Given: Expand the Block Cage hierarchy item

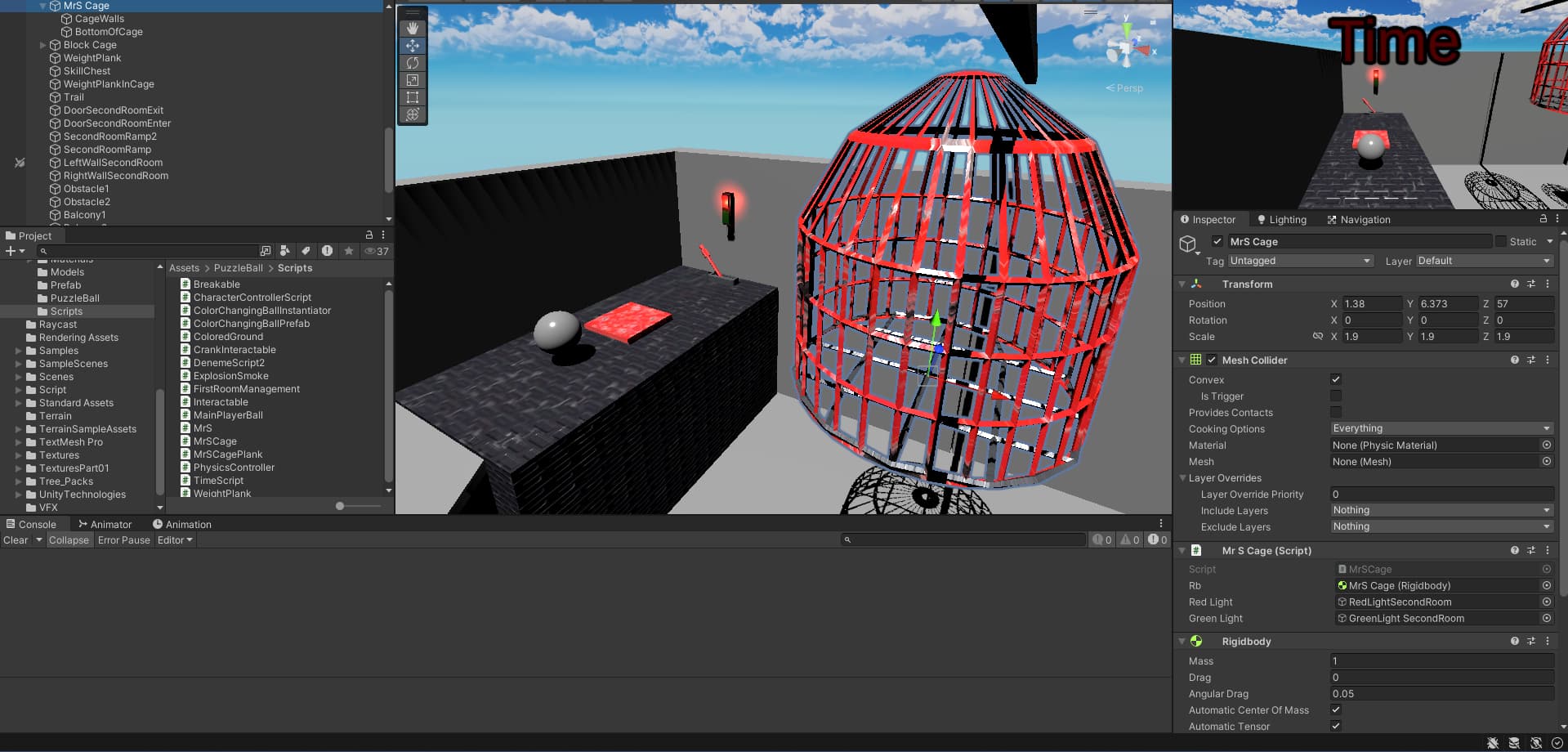Looking at the screenshot, I should [42, 45].
